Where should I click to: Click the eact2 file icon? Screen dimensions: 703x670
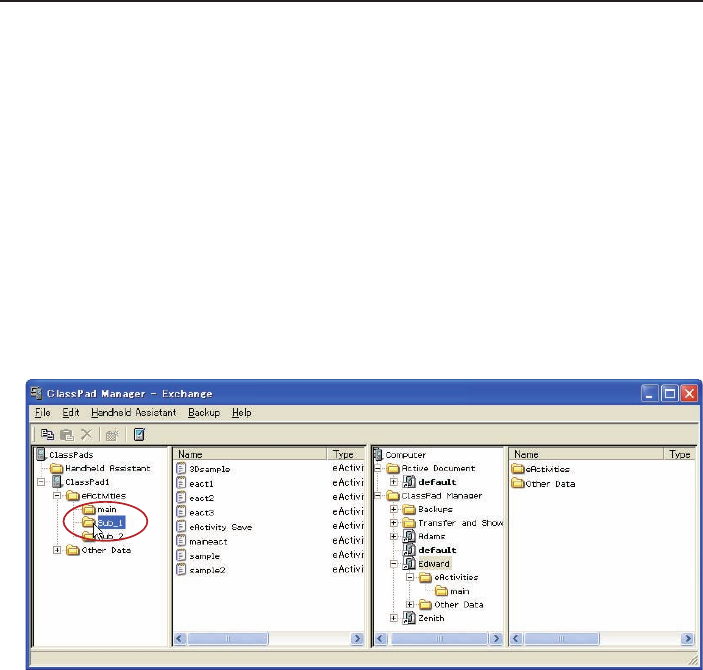[181, 497]
